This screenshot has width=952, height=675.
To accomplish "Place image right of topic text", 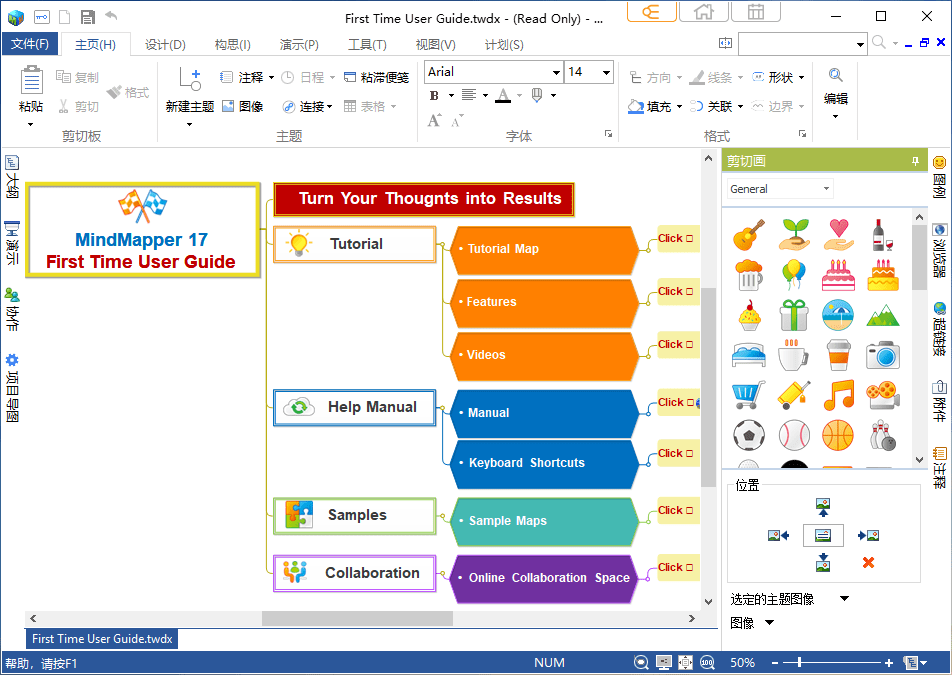I will [x=868, y=535].
